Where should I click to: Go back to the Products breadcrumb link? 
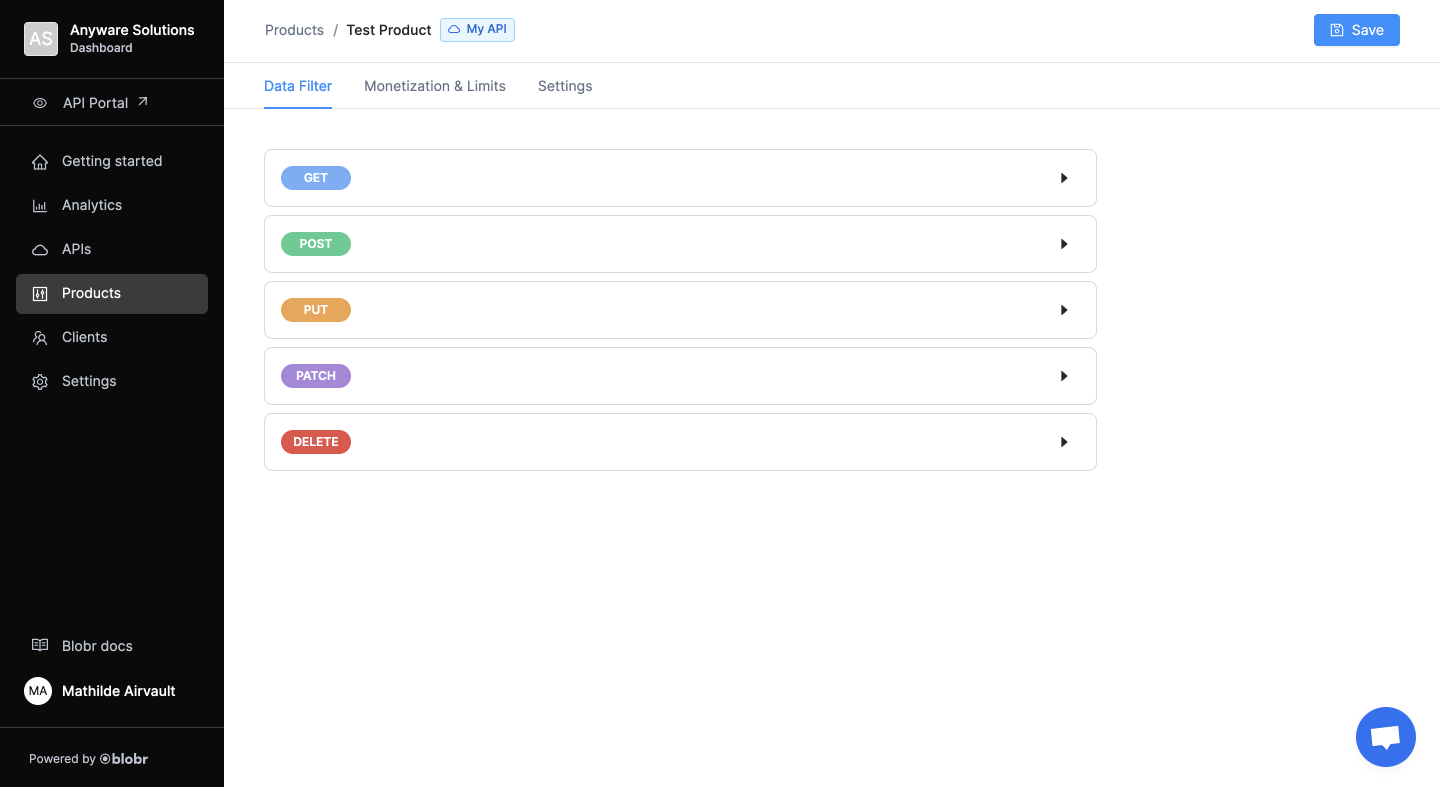click(x=294, y=30)
